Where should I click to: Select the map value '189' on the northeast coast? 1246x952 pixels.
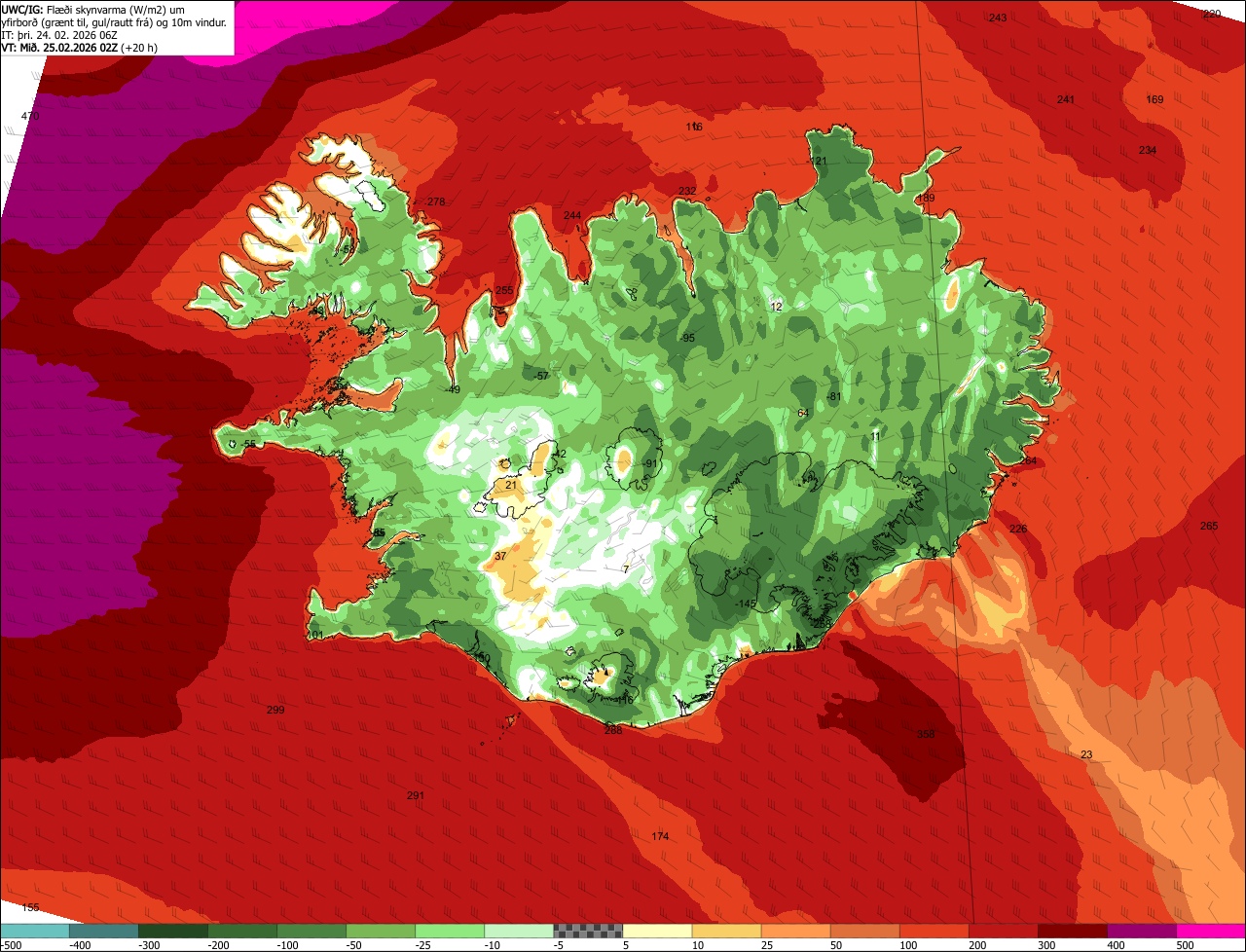926,199
